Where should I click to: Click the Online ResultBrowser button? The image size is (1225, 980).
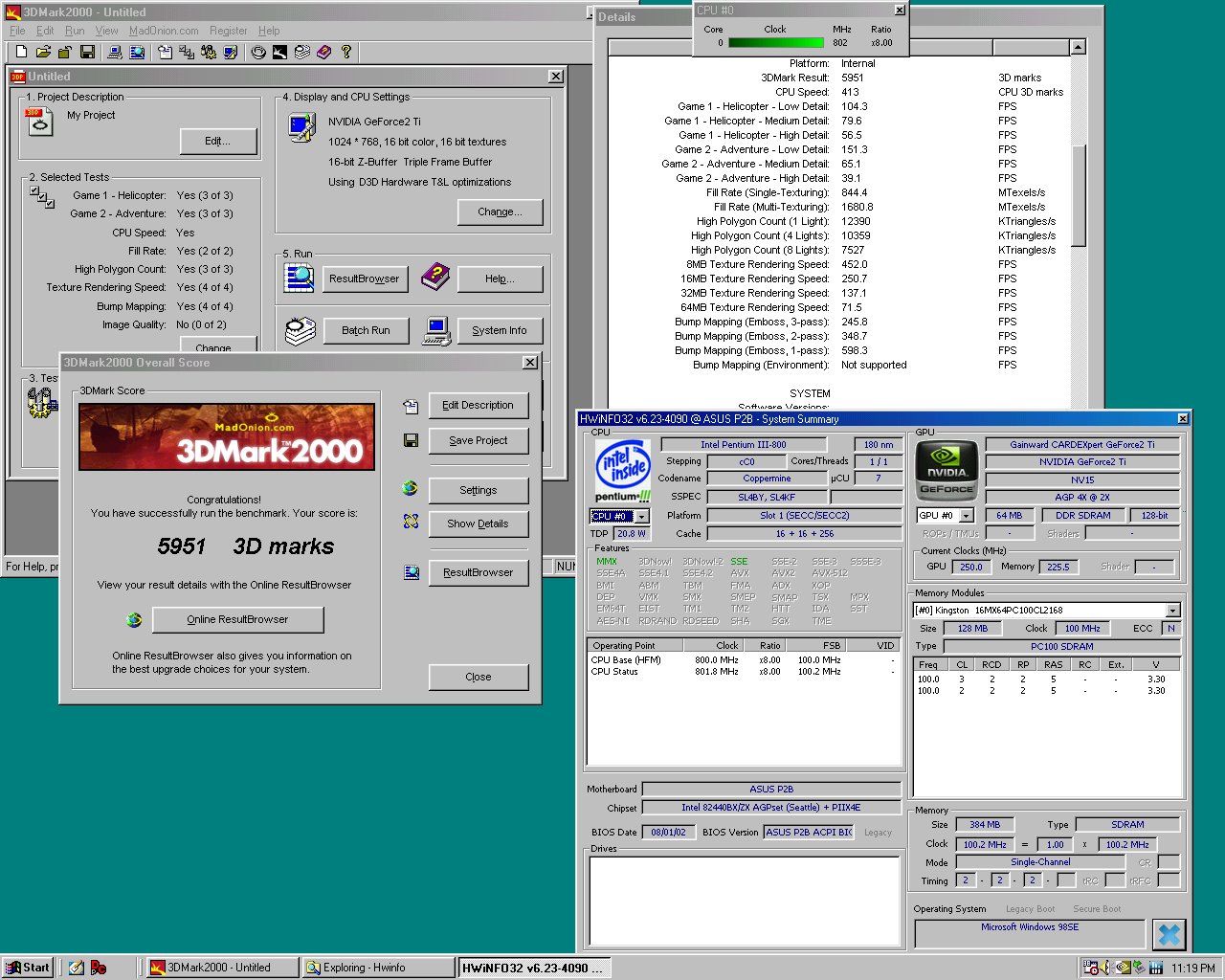click(237, 619)
